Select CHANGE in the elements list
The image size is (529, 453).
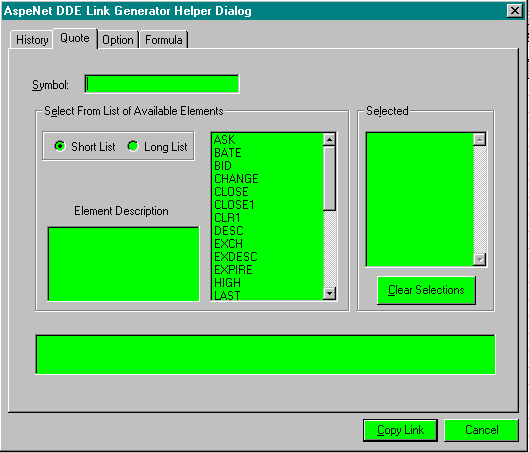coord(268,179)
